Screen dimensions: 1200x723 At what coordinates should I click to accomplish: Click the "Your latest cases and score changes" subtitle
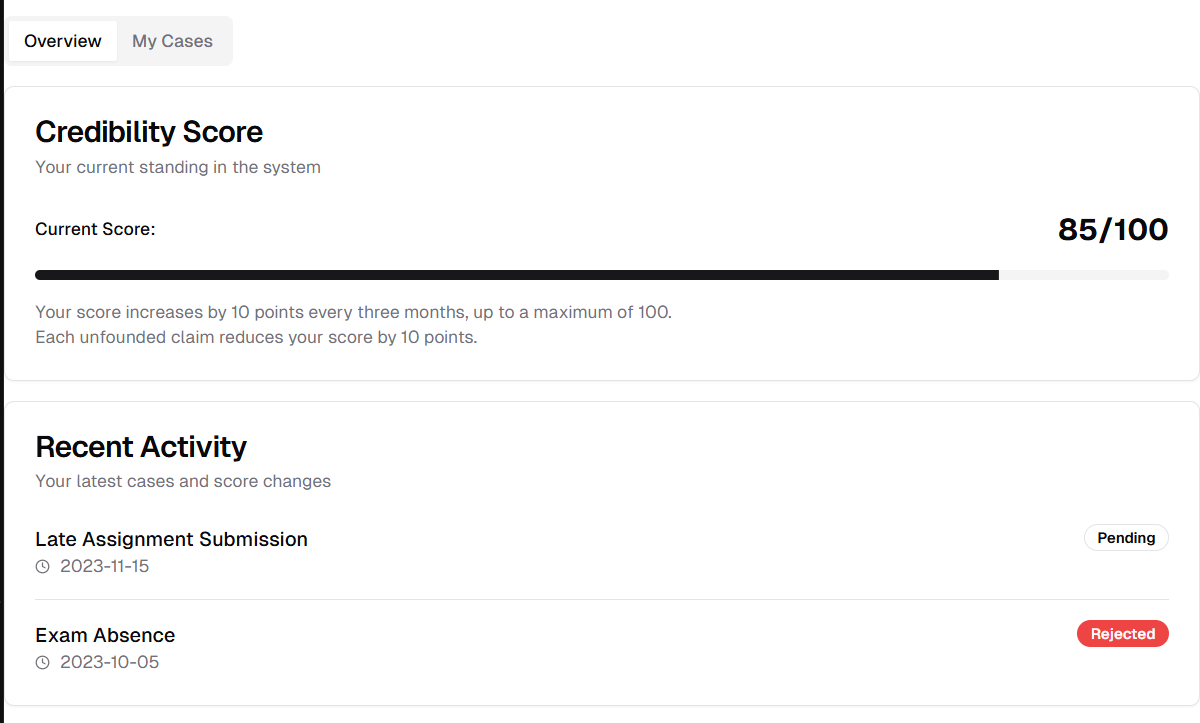(x=183, y=481)
